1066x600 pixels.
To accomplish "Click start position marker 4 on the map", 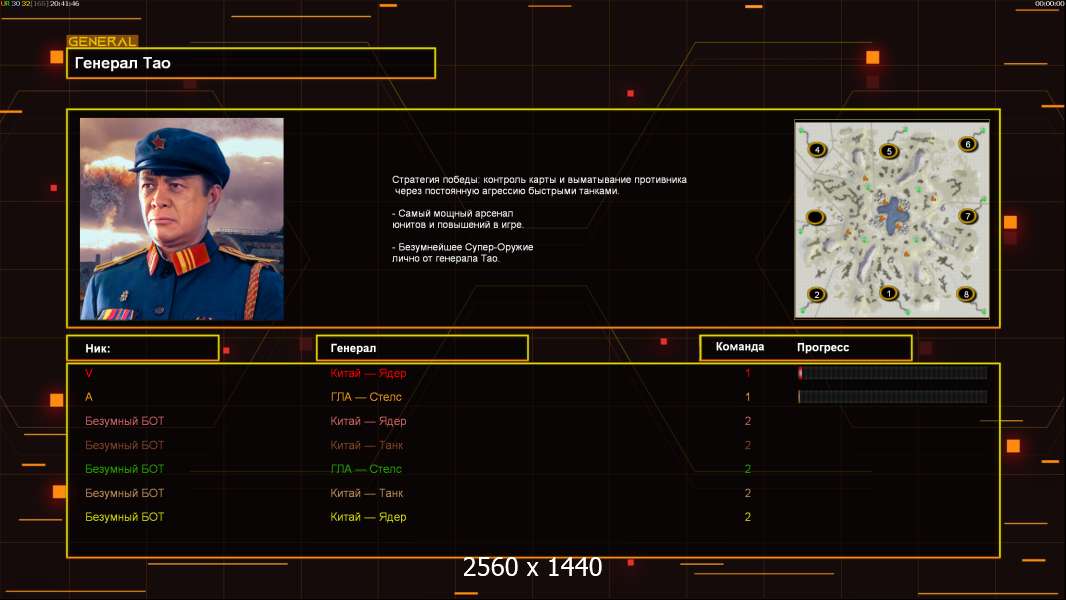I will coord(817,149).
